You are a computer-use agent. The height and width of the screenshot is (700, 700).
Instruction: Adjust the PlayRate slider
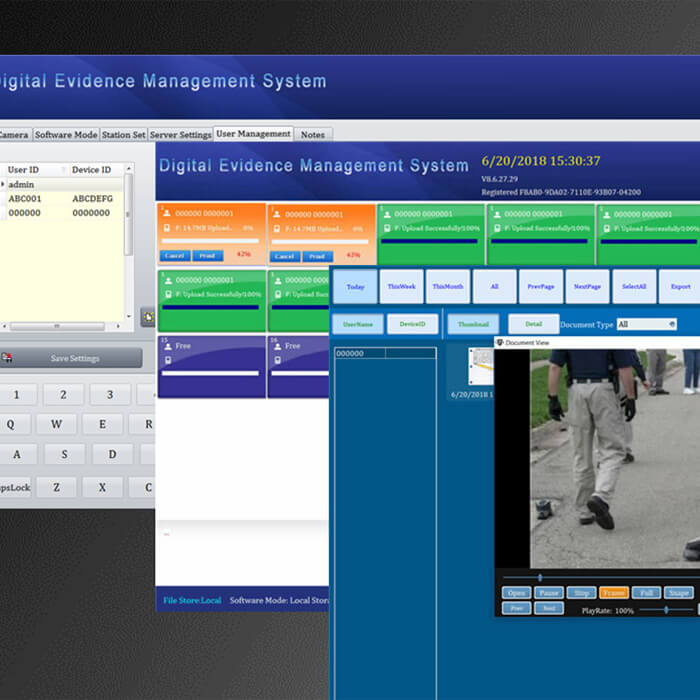coord(666,610)
